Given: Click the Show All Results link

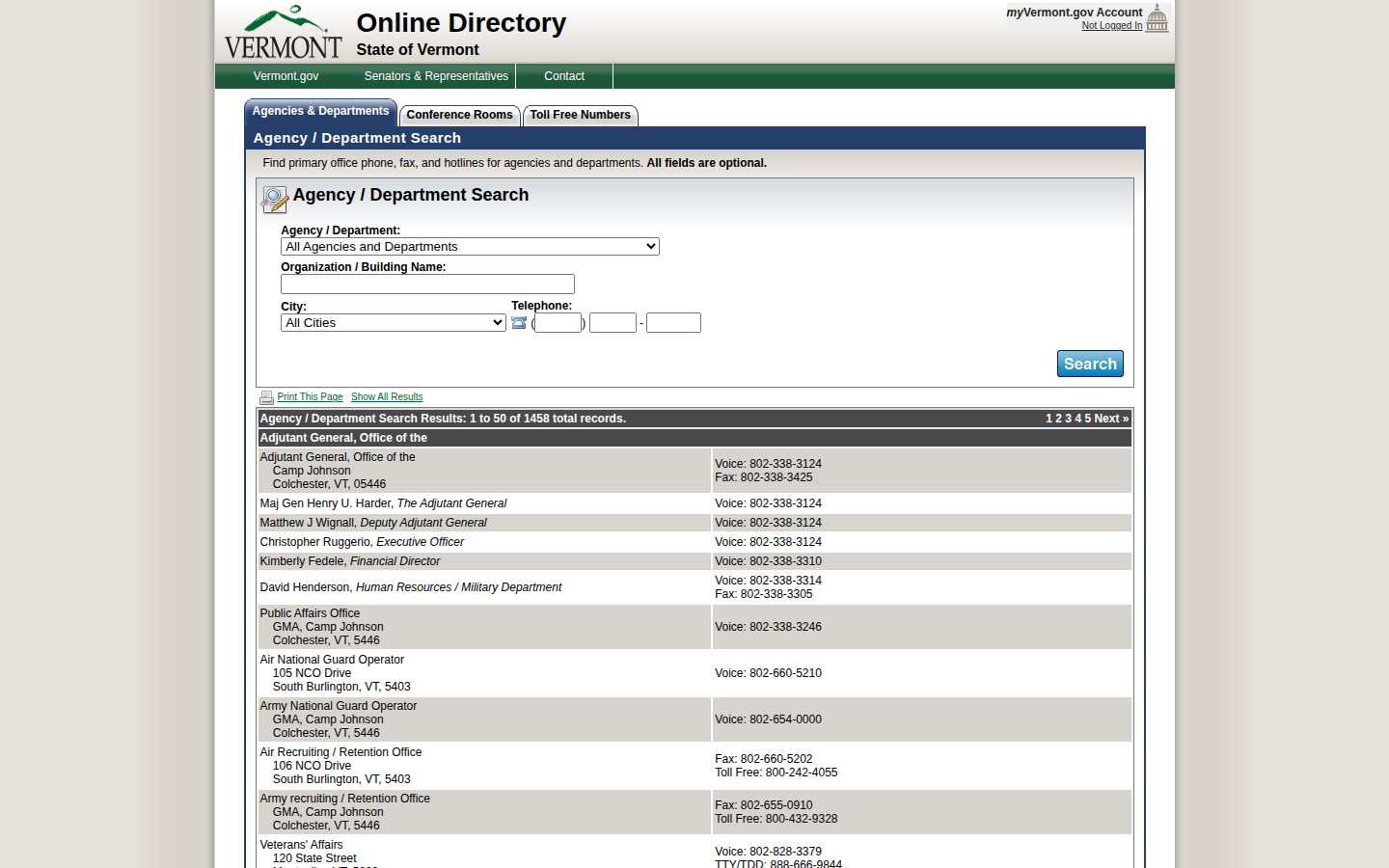Looking at the screenshot, I should 387,397.
